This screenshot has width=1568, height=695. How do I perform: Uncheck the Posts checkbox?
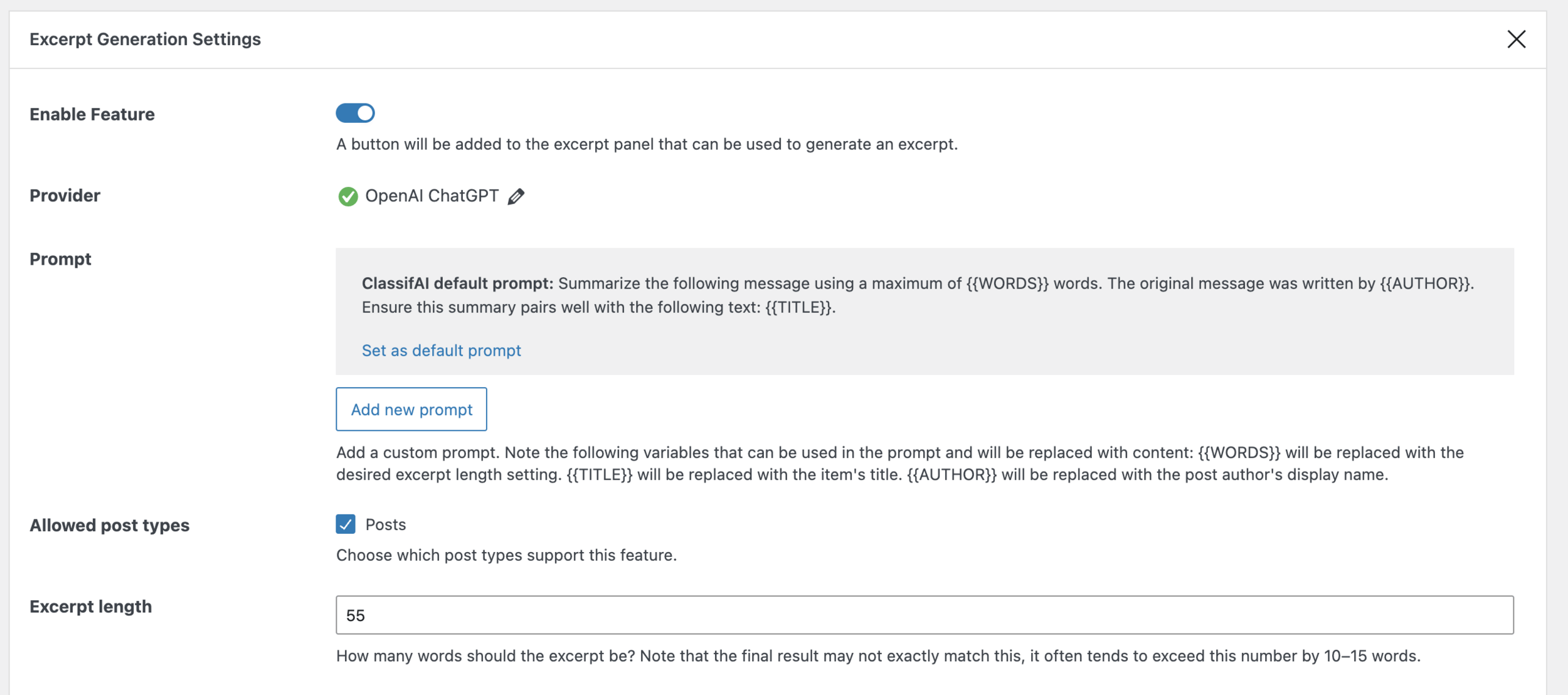pos(345,524)
